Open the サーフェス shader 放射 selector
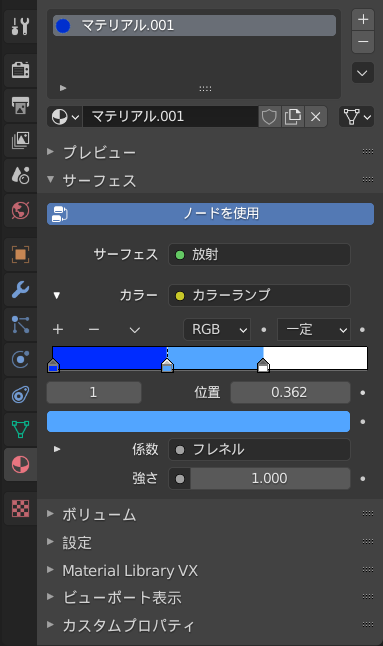 coord(259,255)
